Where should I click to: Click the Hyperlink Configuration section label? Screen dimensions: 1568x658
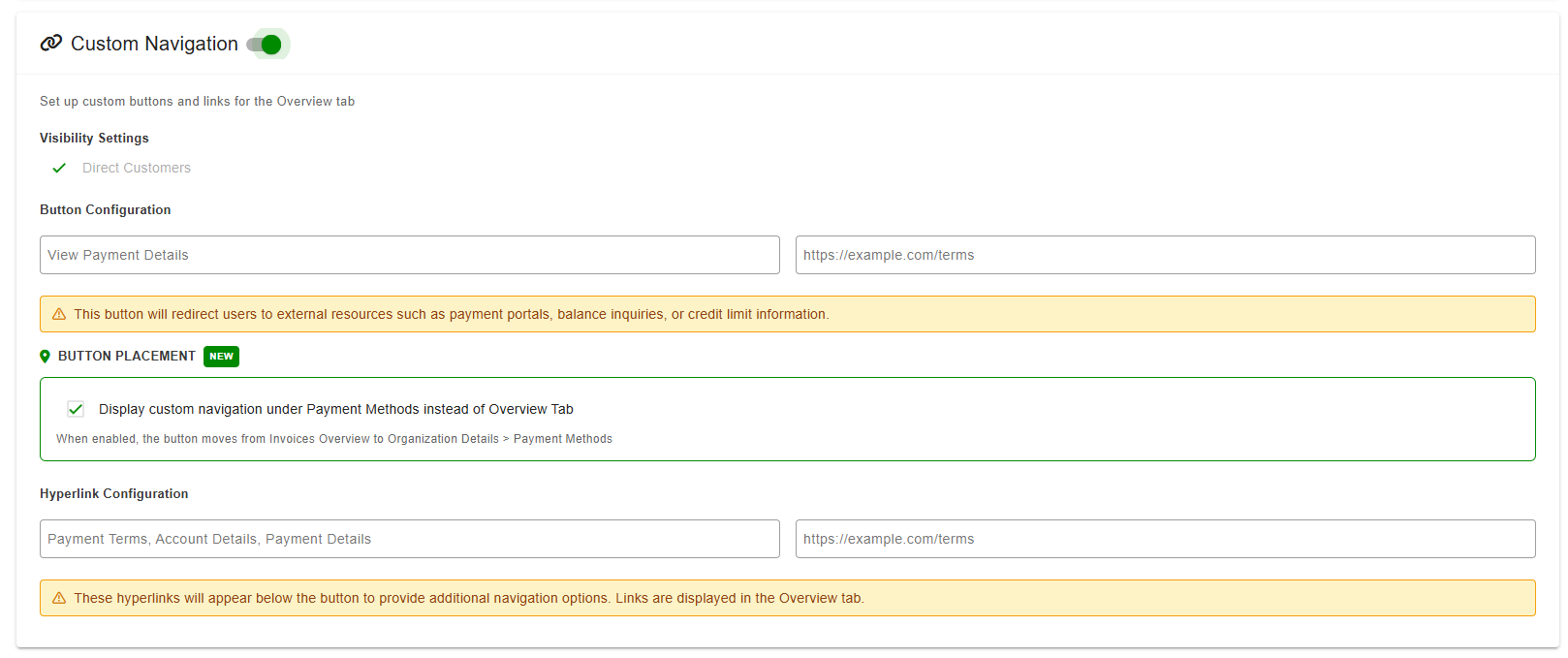pyautogui.click(x=114, y=493)
